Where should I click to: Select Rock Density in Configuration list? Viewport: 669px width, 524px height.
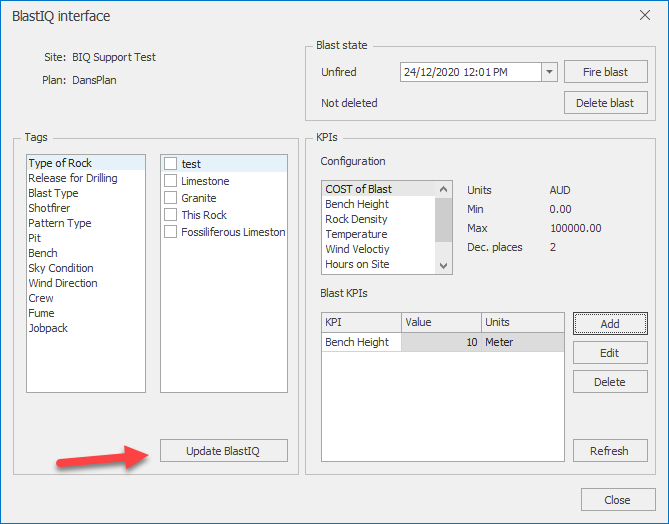[378, 219]
